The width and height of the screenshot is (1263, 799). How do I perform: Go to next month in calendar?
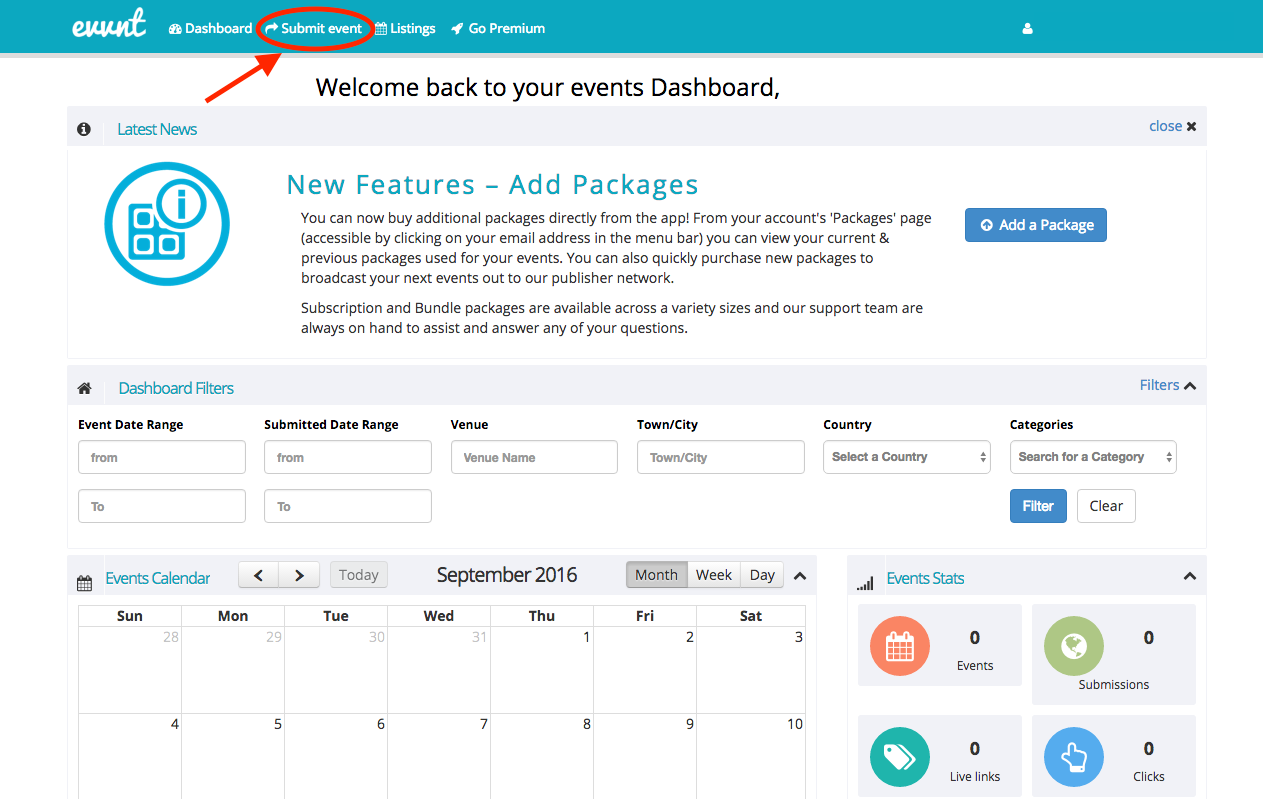coord(299,575)
